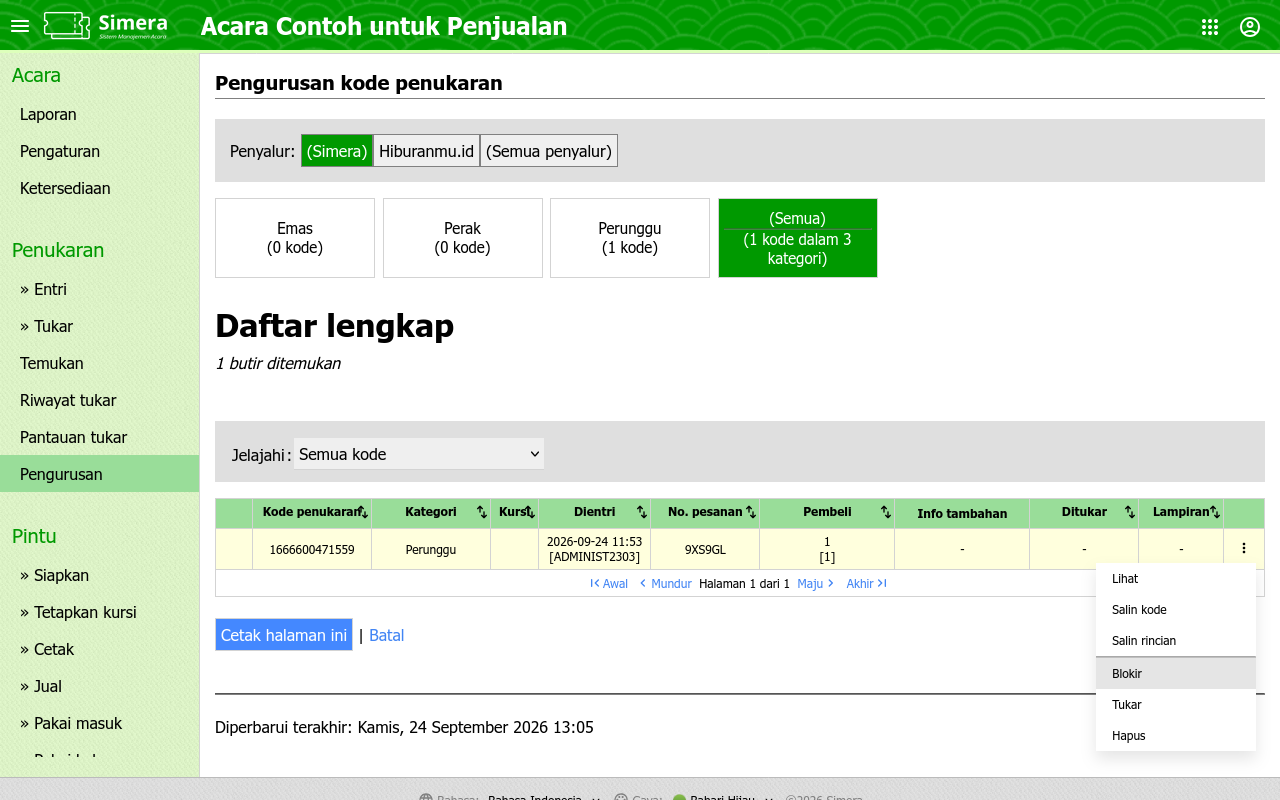Open the hamburger main menu
The width and height of the screenshot is (1280, 800).
[20, 26]
